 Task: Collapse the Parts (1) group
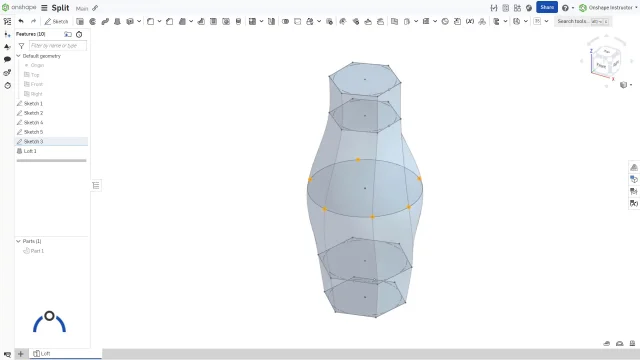point(18,241)
